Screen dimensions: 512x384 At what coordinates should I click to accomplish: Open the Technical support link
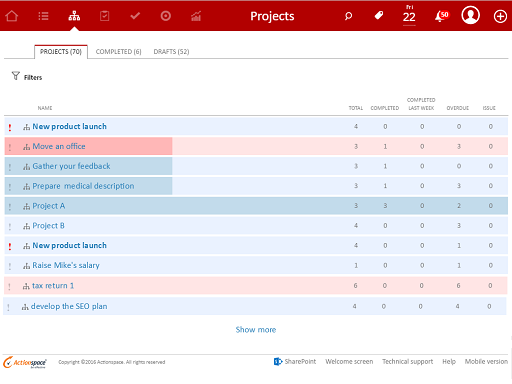pos(407,361)
